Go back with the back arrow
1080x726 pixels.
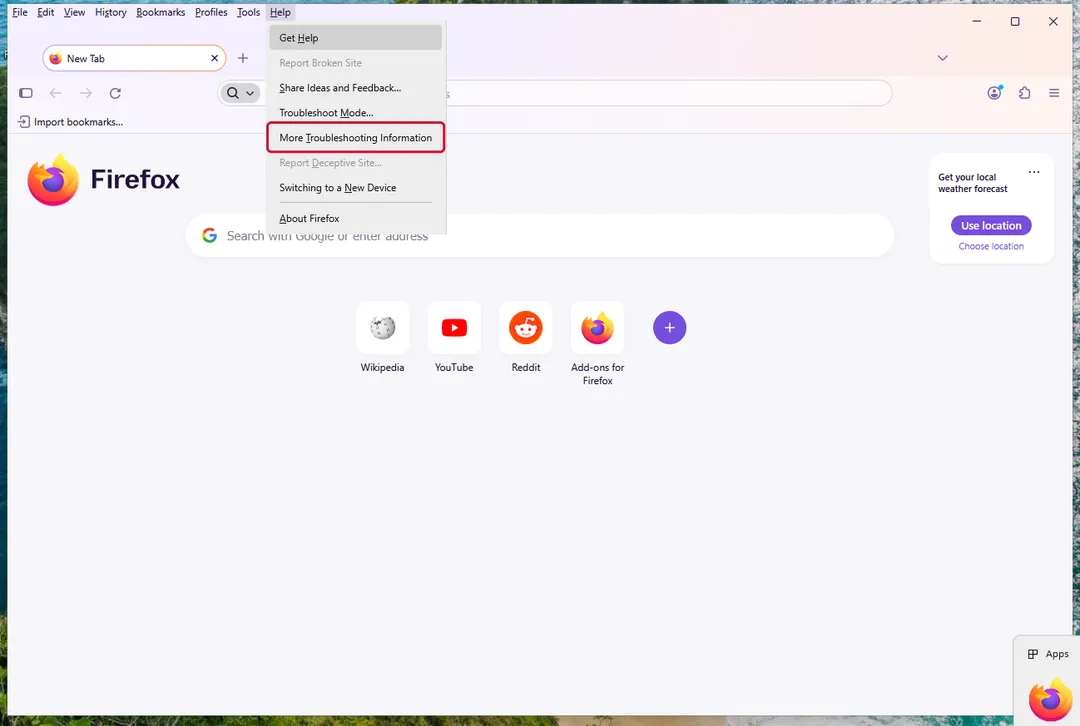(x=56, y=93)
